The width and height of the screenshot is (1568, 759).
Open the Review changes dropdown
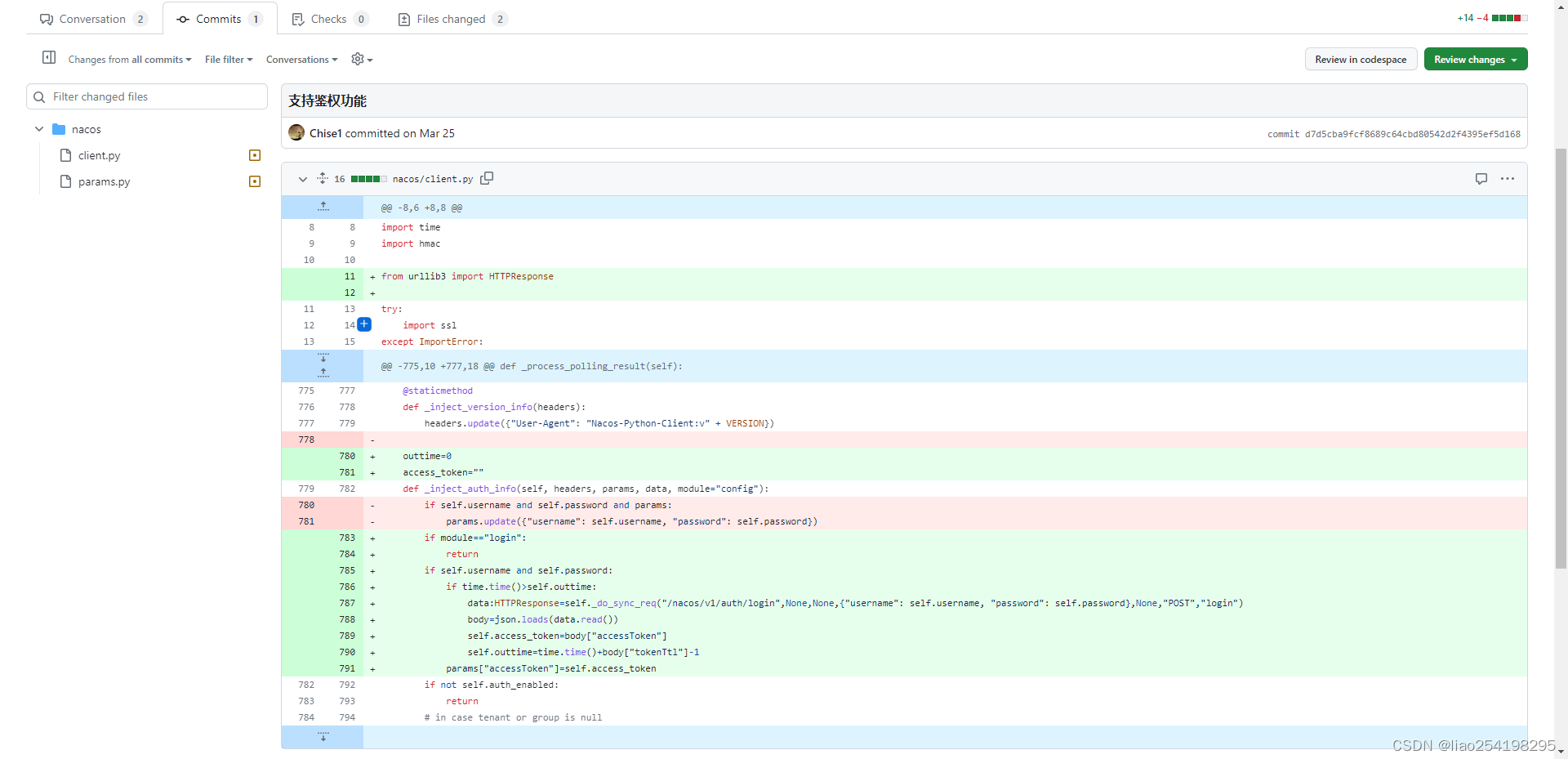point(1475,59)
